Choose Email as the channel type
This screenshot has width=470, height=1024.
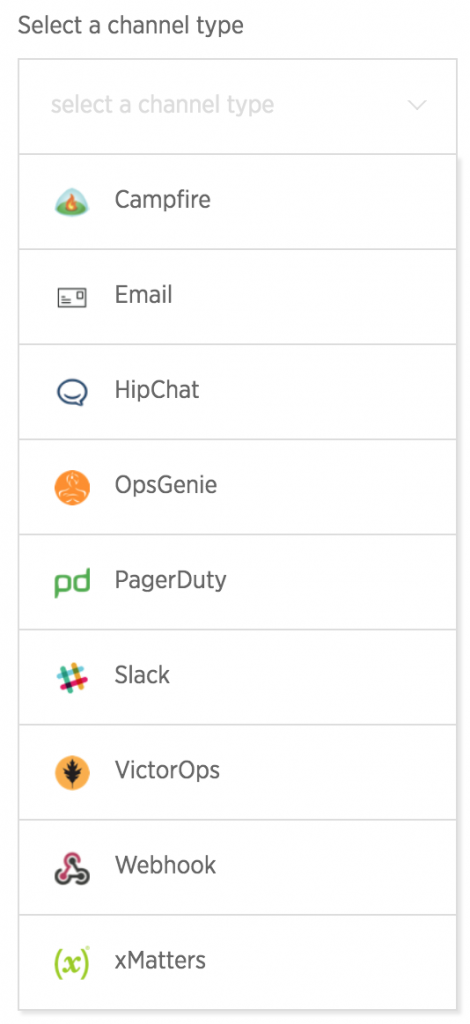(x=238, y=297)
